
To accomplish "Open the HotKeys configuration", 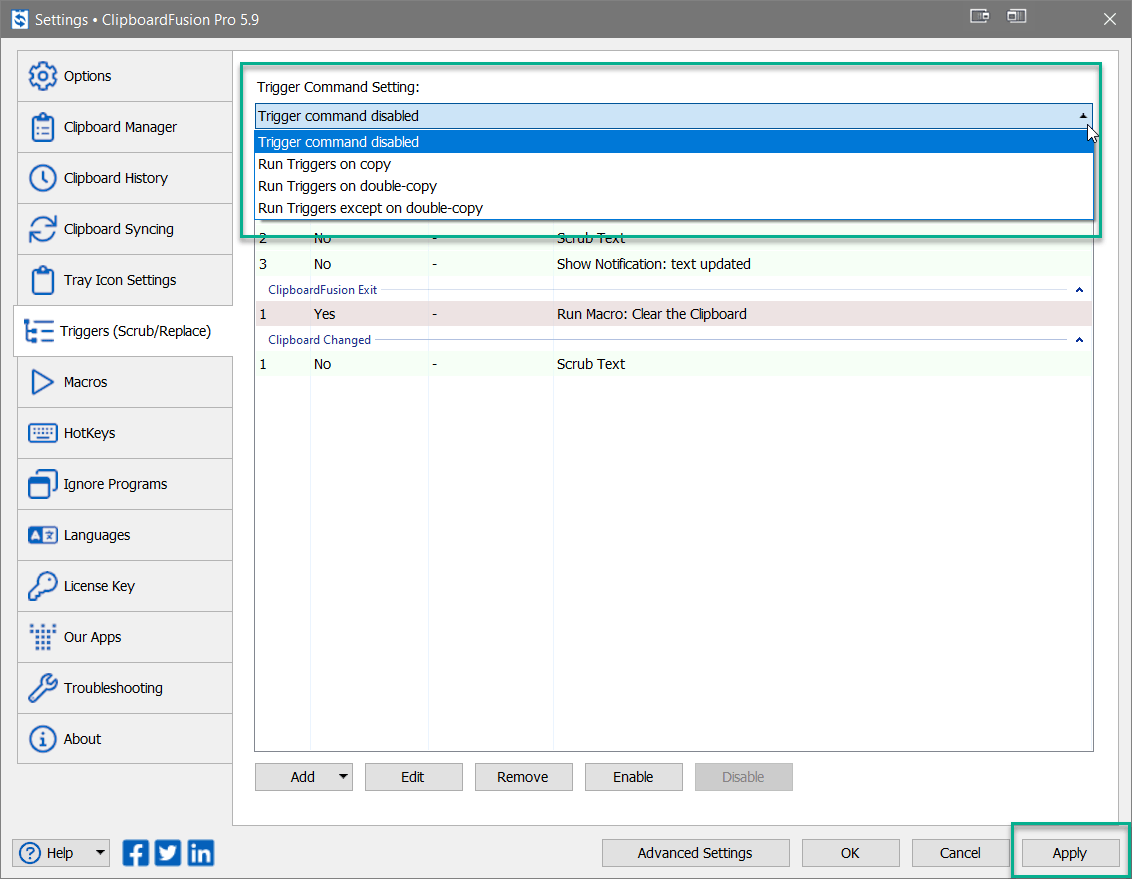I will tap(89, 433).
